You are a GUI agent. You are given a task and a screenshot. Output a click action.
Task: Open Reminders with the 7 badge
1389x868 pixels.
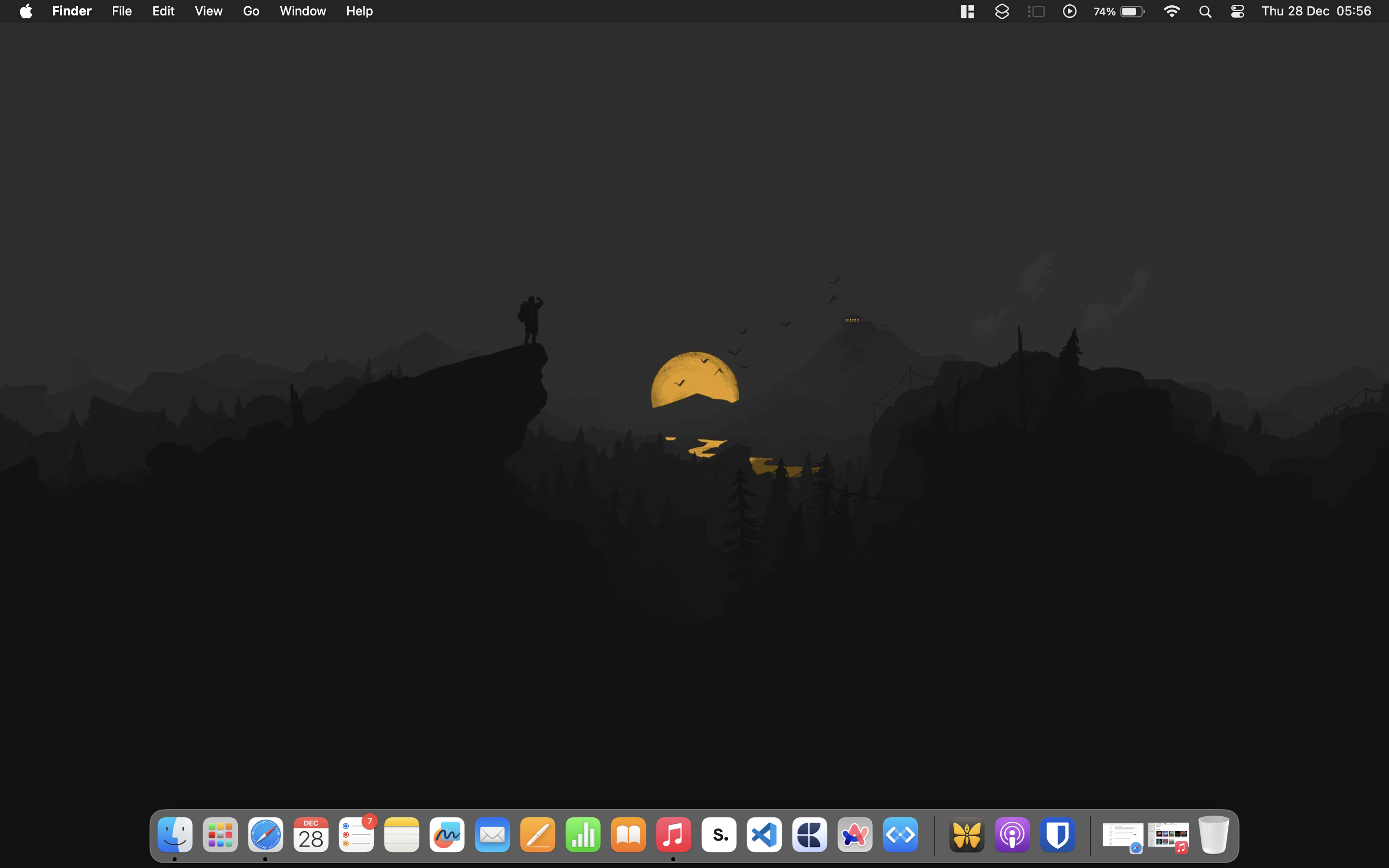click(356, 835)
